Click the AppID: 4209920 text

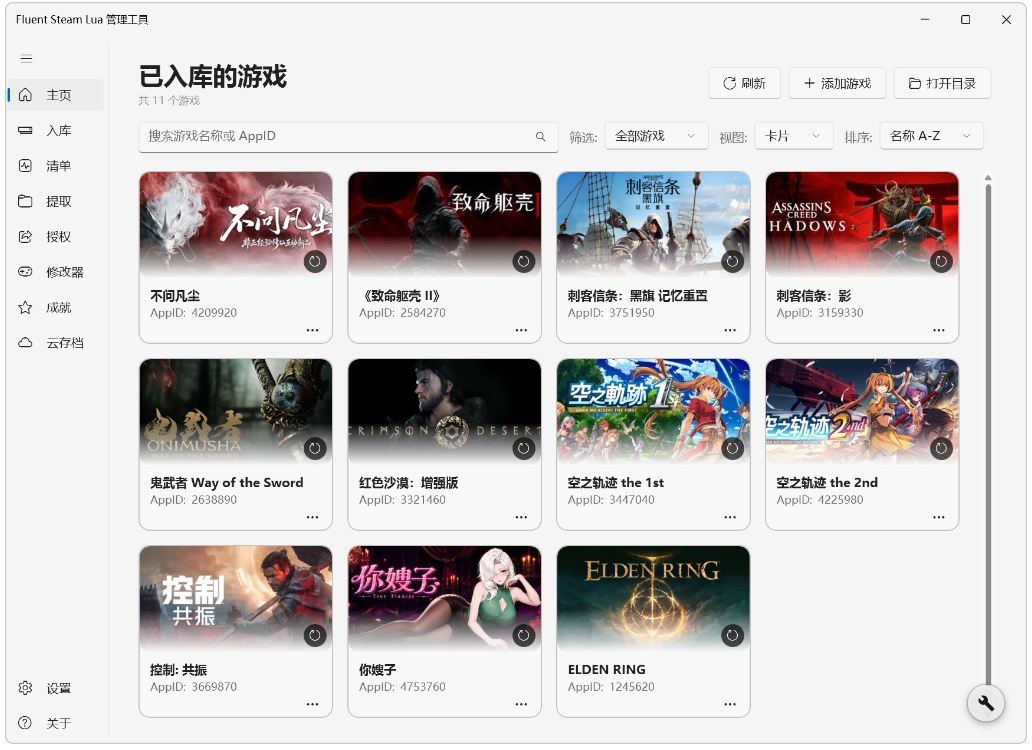coord(194,313)
